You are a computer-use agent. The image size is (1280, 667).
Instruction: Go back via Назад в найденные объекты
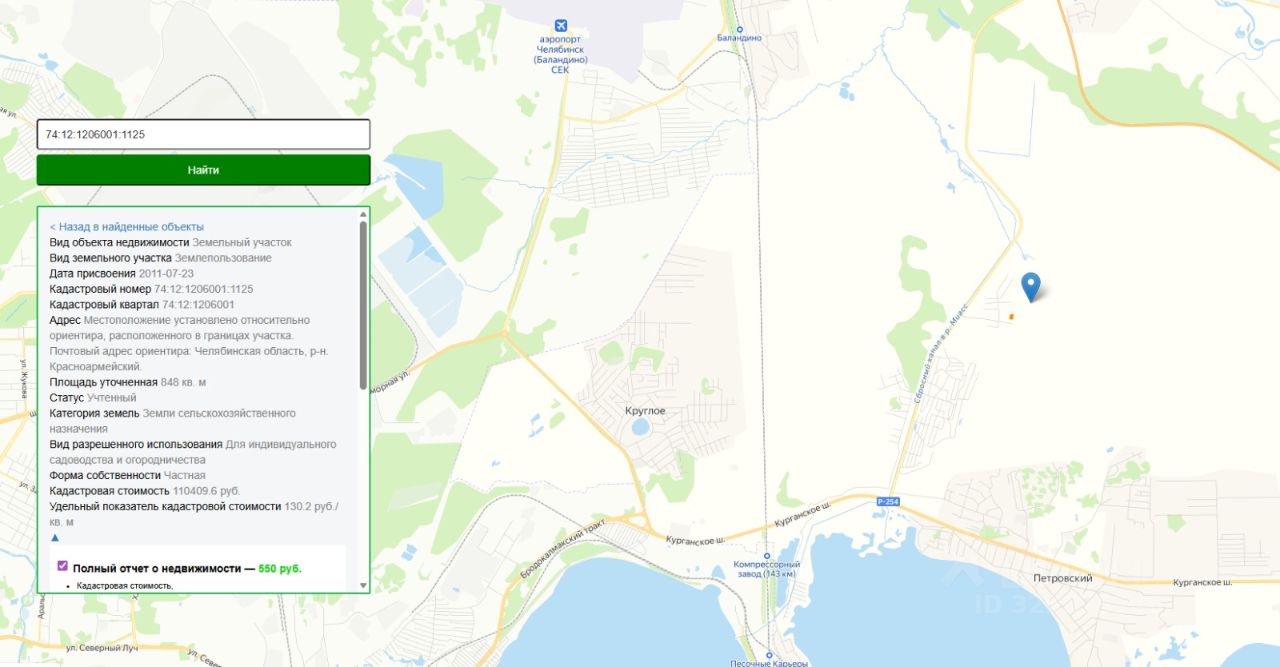[127, 227]
